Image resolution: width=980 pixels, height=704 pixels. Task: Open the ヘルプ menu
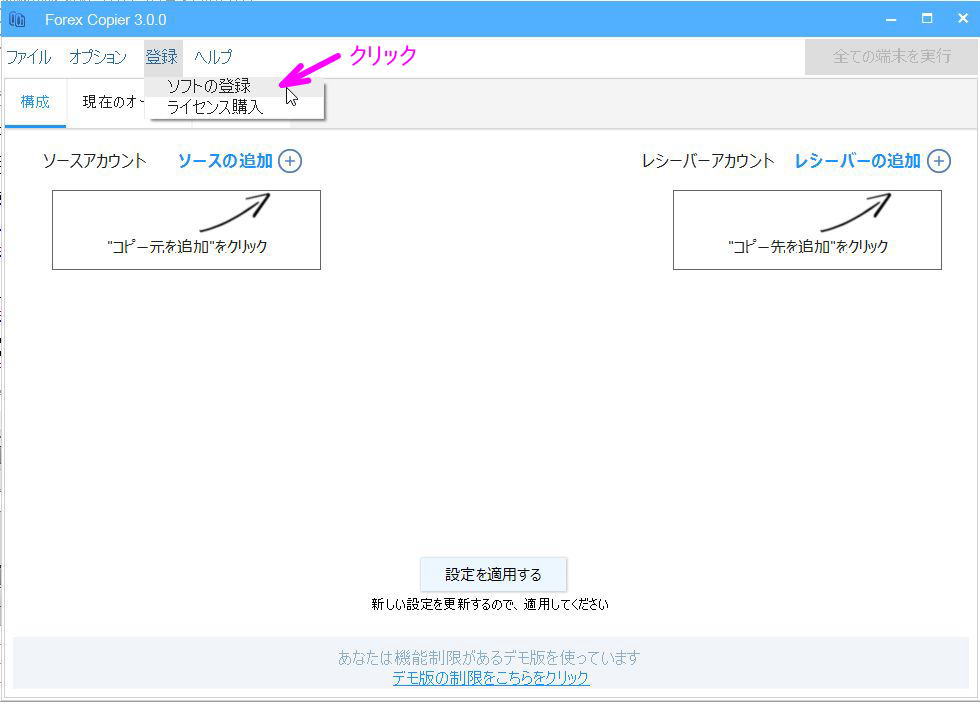tap(213, 57)
